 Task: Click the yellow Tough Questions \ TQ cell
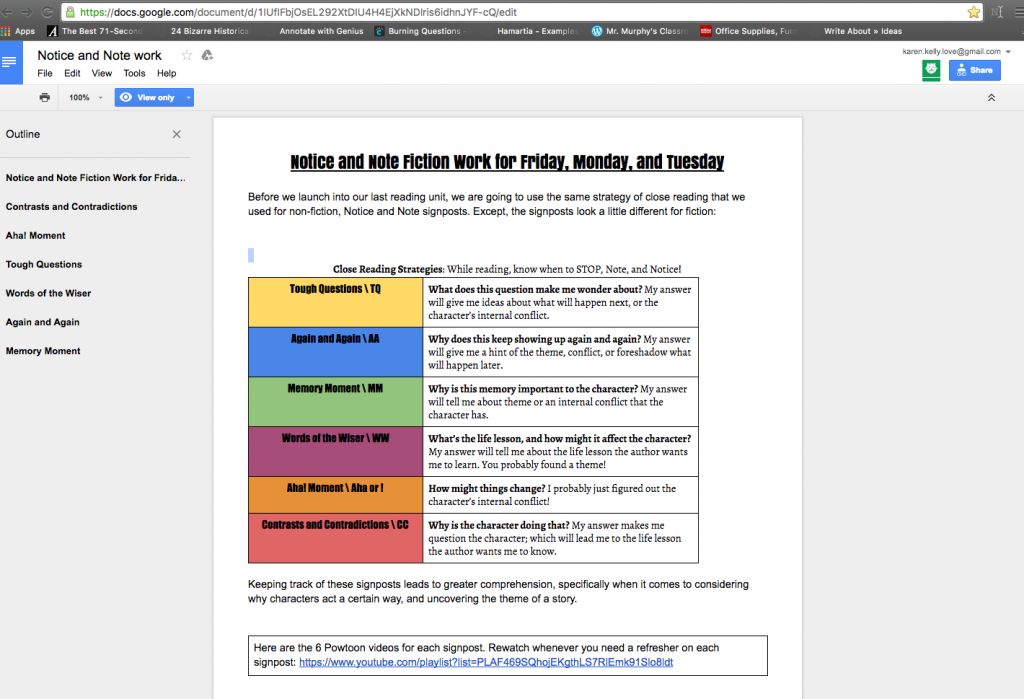click(x=335, y=302)
